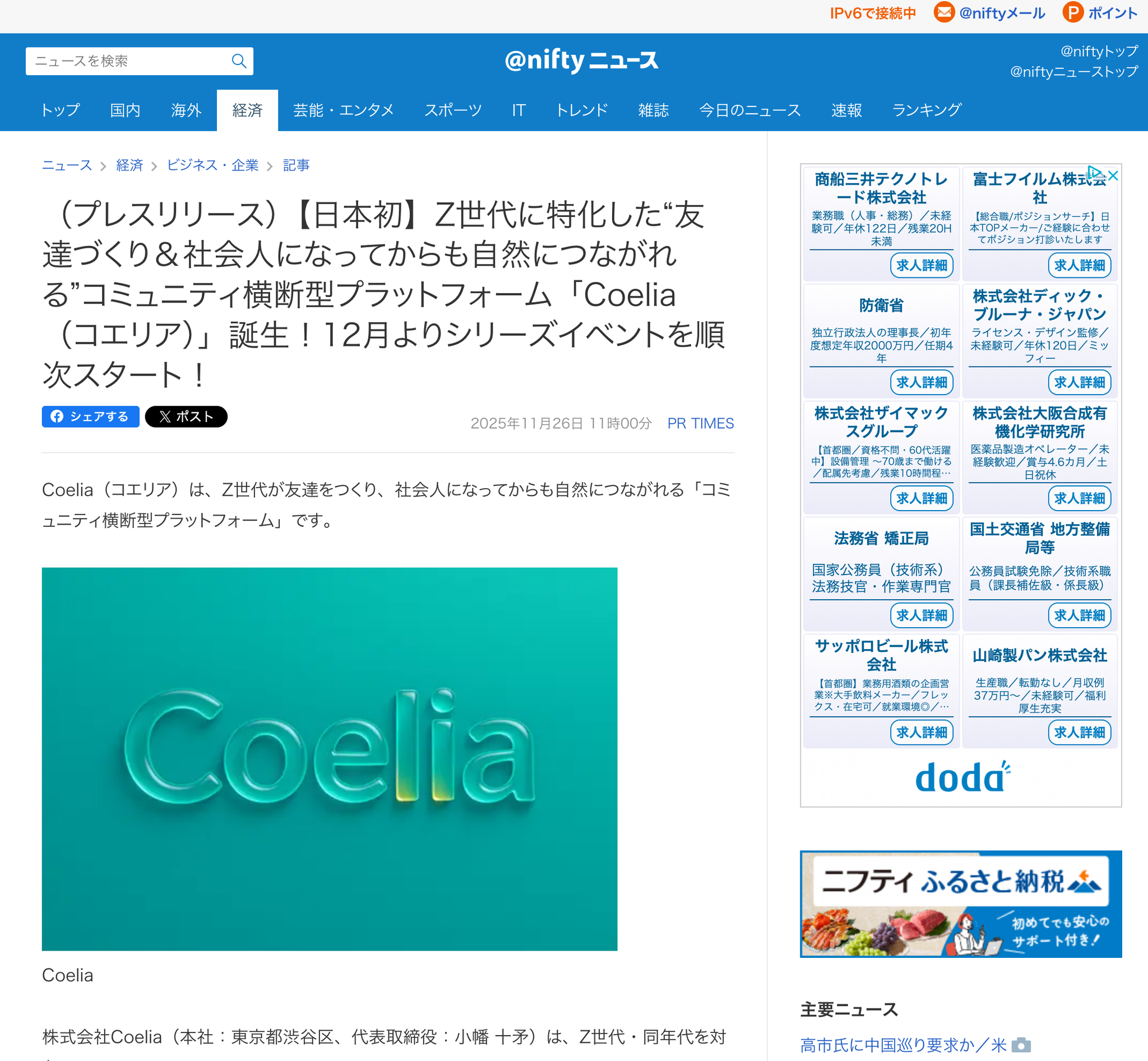Open the ニフティふるさと納税 banner

point(960,904)
